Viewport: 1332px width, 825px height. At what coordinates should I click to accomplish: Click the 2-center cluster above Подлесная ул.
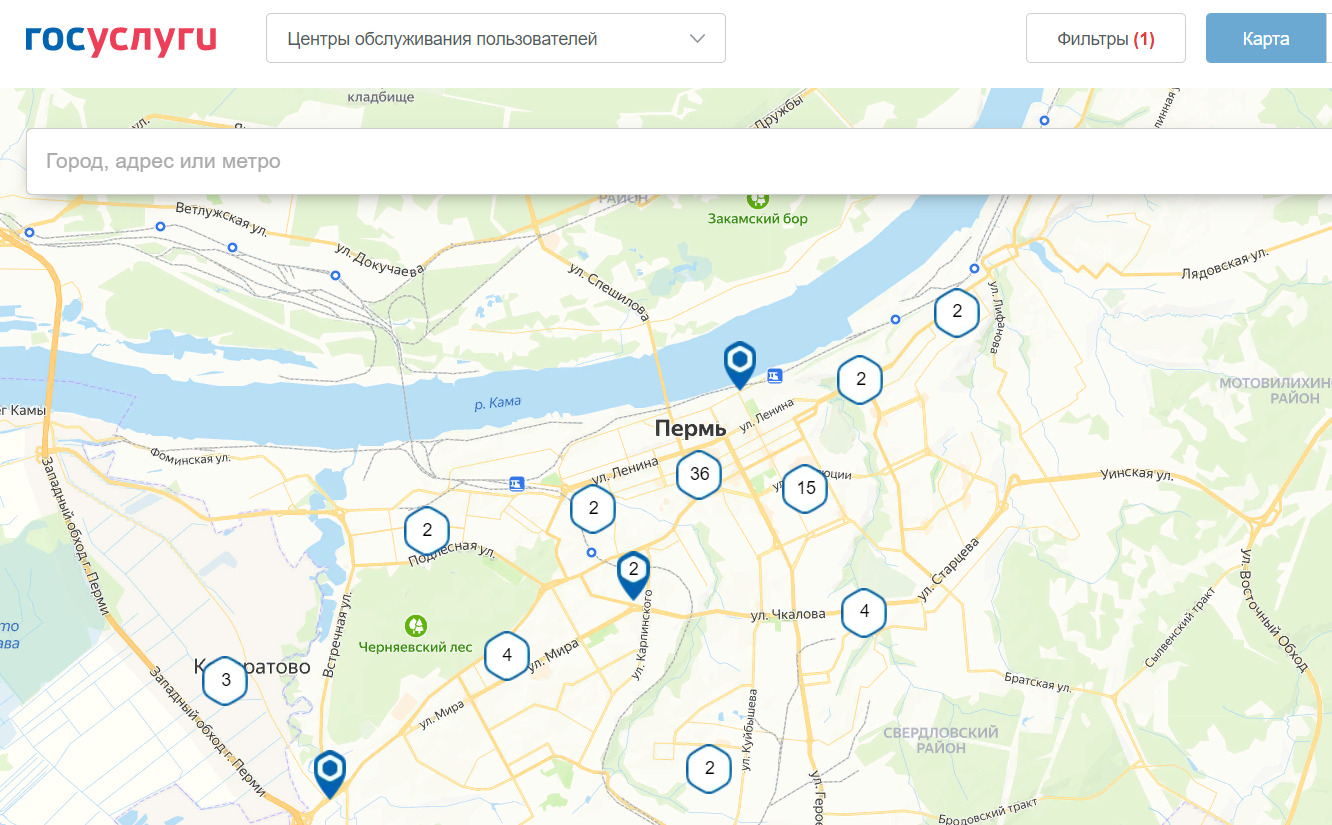click(x=427, y=531)
